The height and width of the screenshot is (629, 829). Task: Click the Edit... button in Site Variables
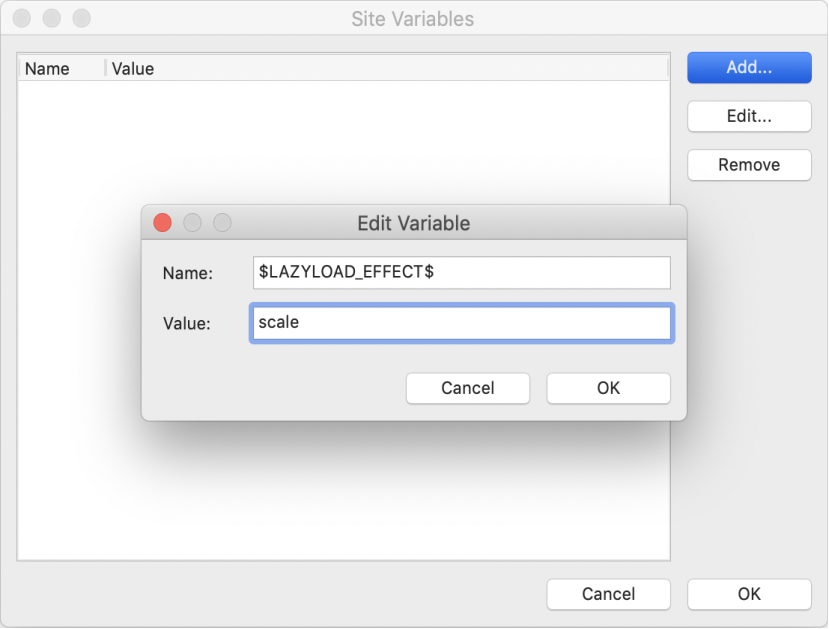point(749,116)
